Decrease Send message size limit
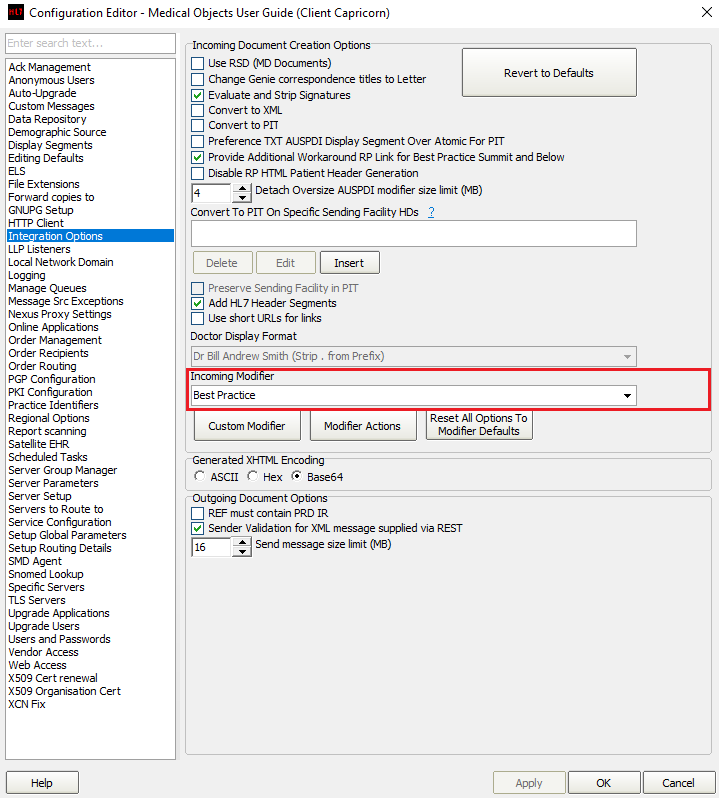This screenshot has width=719, height=798. pos(242,552)
